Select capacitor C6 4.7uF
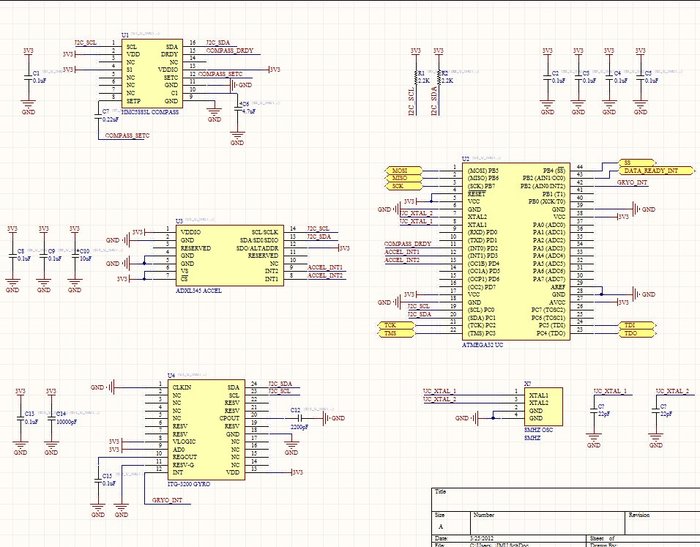Viewport: 700px width, 547px height. pyautogui.click(x=238, y=108)
